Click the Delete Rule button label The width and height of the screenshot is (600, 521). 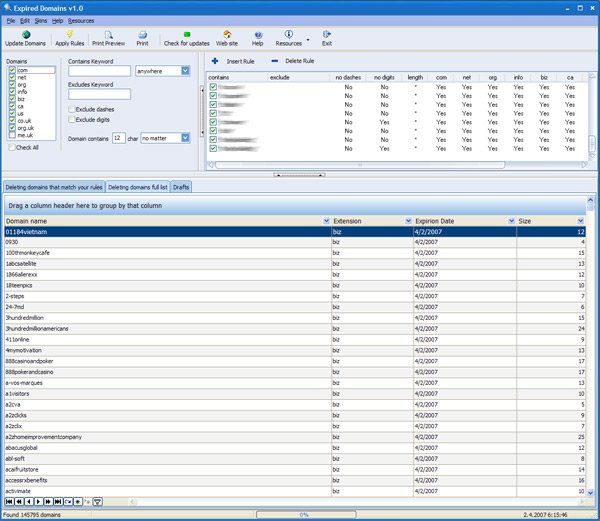click(300, 61)
